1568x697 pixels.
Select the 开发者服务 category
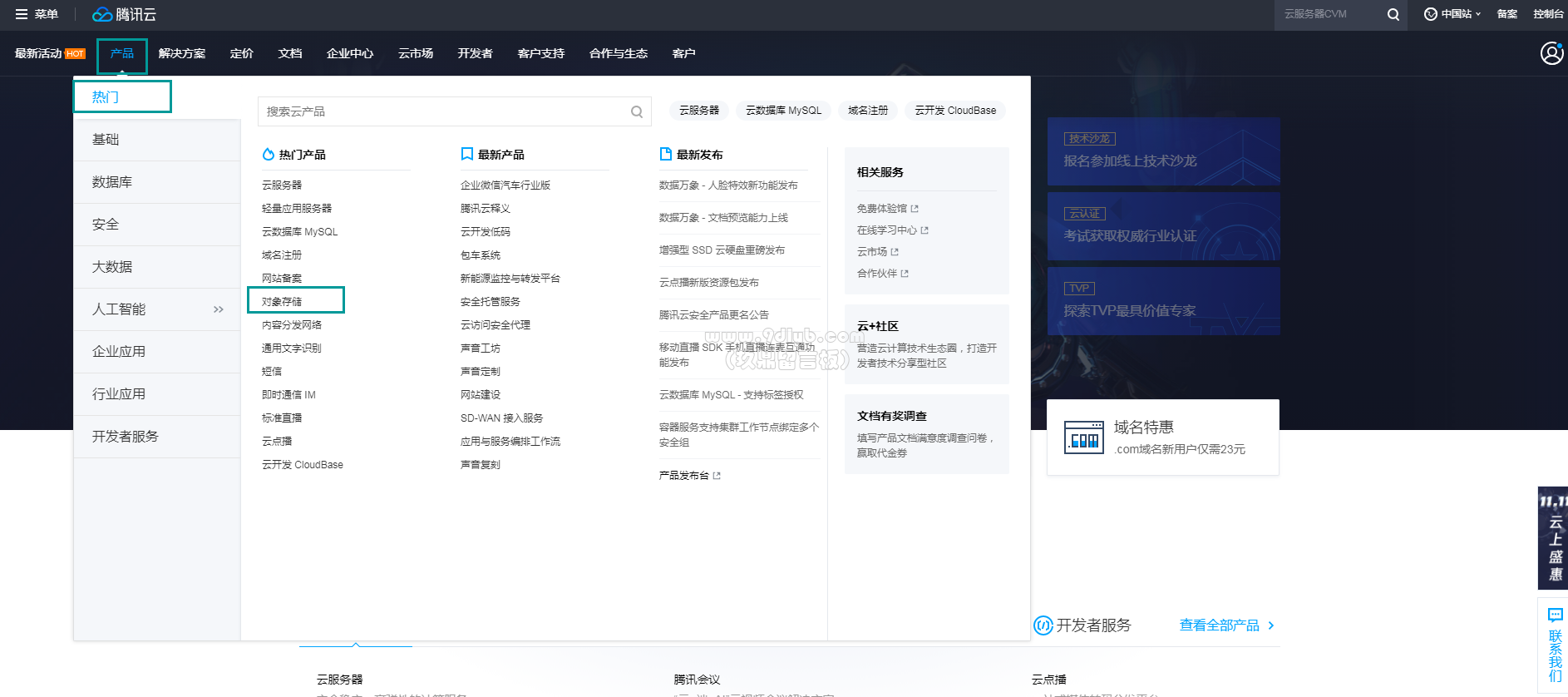(125, 437)
